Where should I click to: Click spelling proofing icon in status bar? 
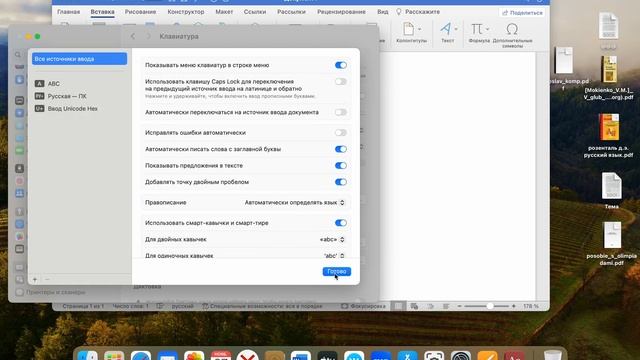click(160, 306)
